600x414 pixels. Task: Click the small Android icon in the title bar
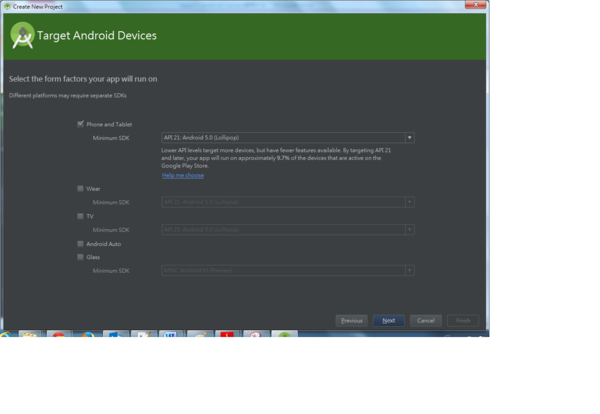tap(6, 5)
